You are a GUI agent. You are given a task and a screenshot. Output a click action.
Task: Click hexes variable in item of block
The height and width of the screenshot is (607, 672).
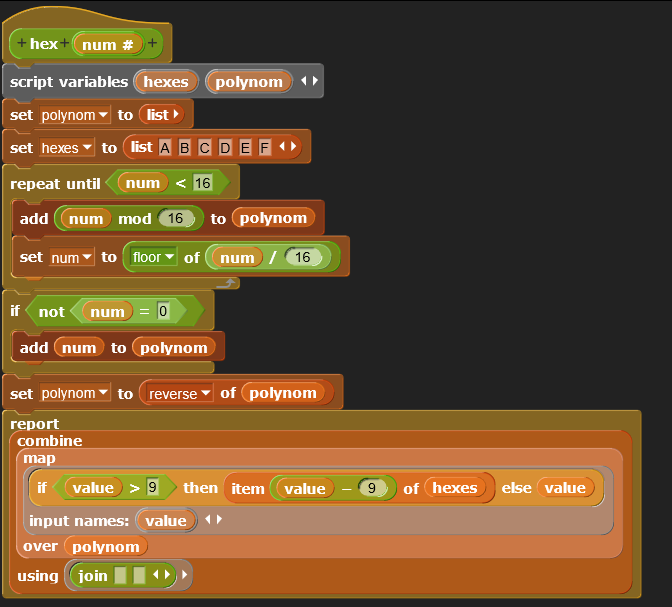point(455,487)
